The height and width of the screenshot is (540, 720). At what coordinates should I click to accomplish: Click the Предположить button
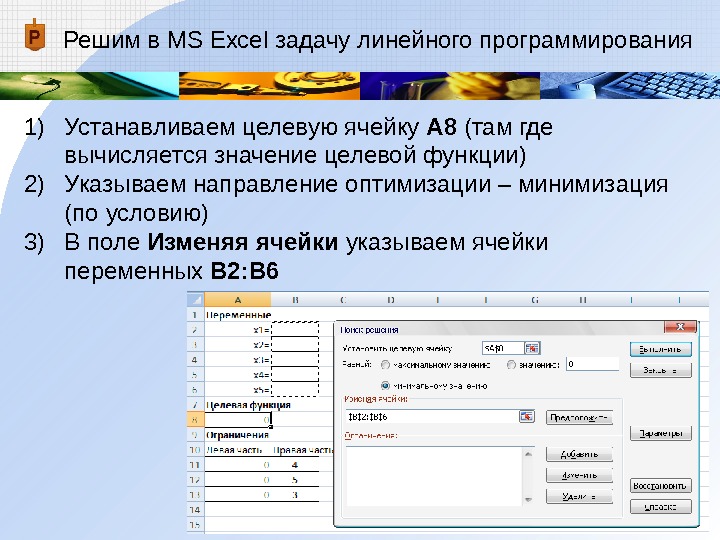pos(579,418)
